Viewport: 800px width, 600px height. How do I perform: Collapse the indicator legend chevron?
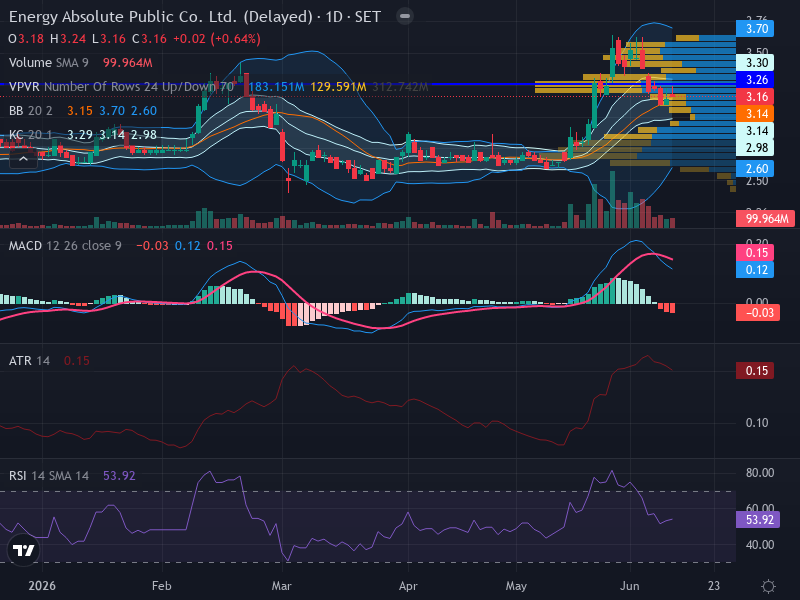pyautogui.click(x=23, y=159)
